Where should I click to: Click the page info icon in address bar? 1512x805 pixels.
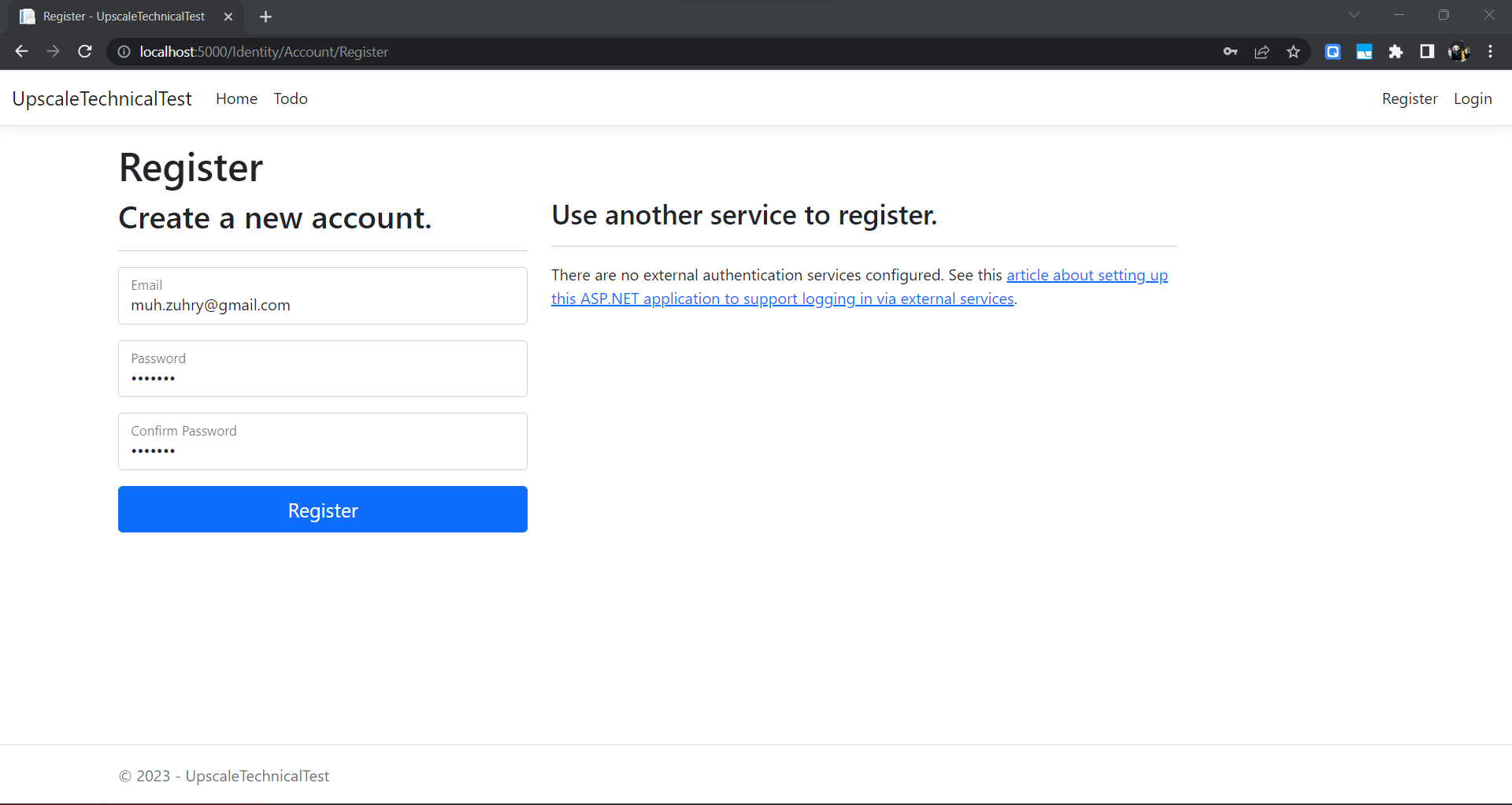[123, 51]
